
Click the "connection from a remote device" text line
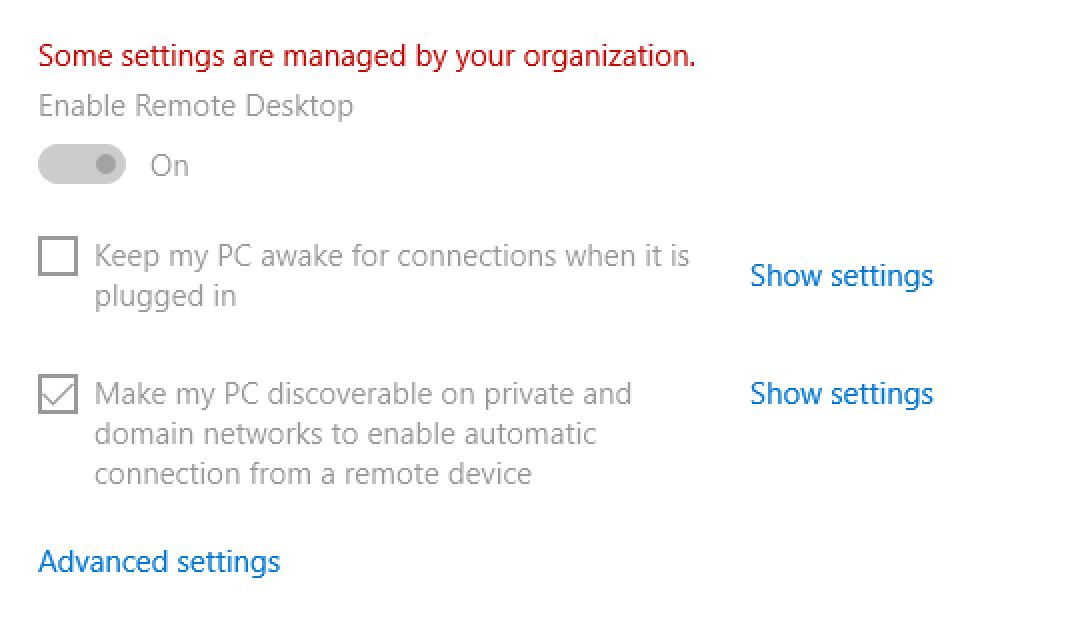[x=312, y=473]
